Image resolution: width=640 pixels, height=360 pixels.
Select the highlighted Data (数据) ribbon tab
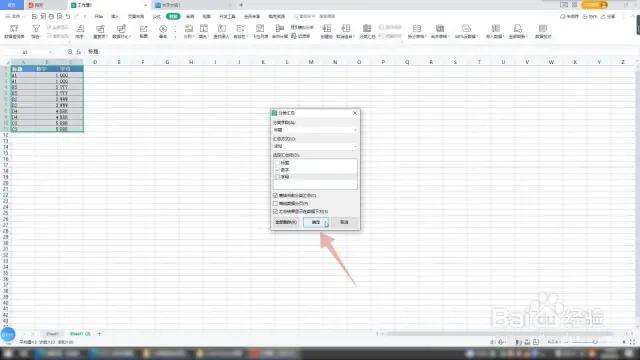click(x=173, y=16)
